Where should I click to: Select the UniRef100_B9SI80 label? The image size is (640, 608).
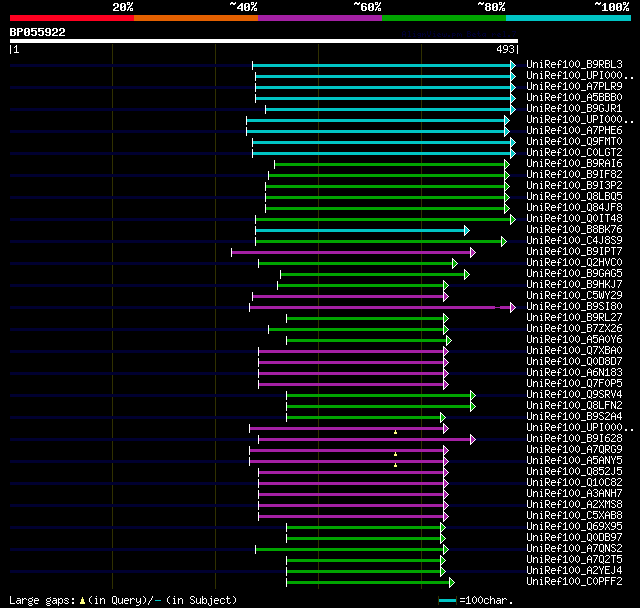[574, 307]
